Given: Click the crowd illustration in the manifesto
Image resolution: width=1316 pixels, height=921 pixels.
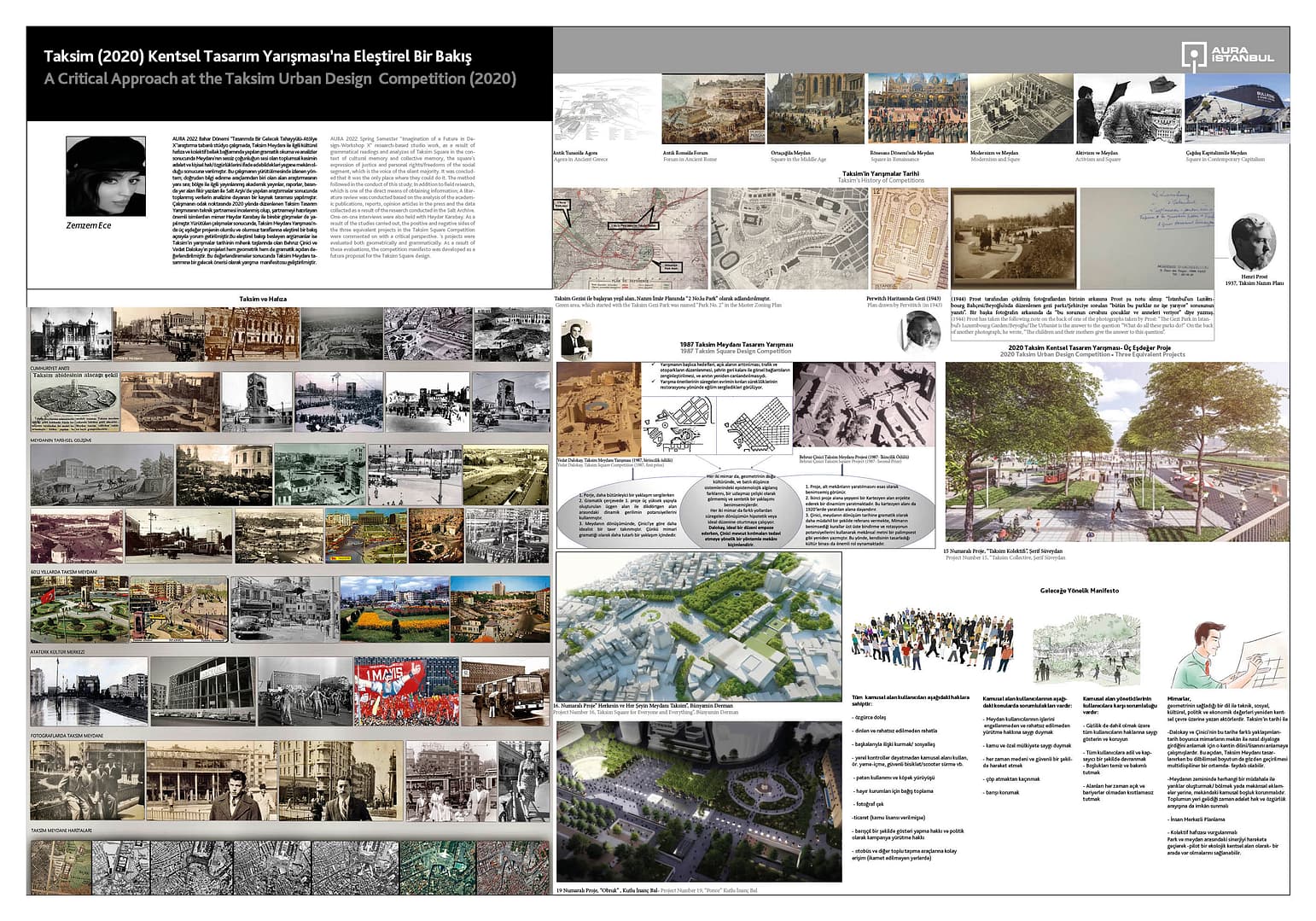Looking at the screenshot, I should [x=932, y=642].
